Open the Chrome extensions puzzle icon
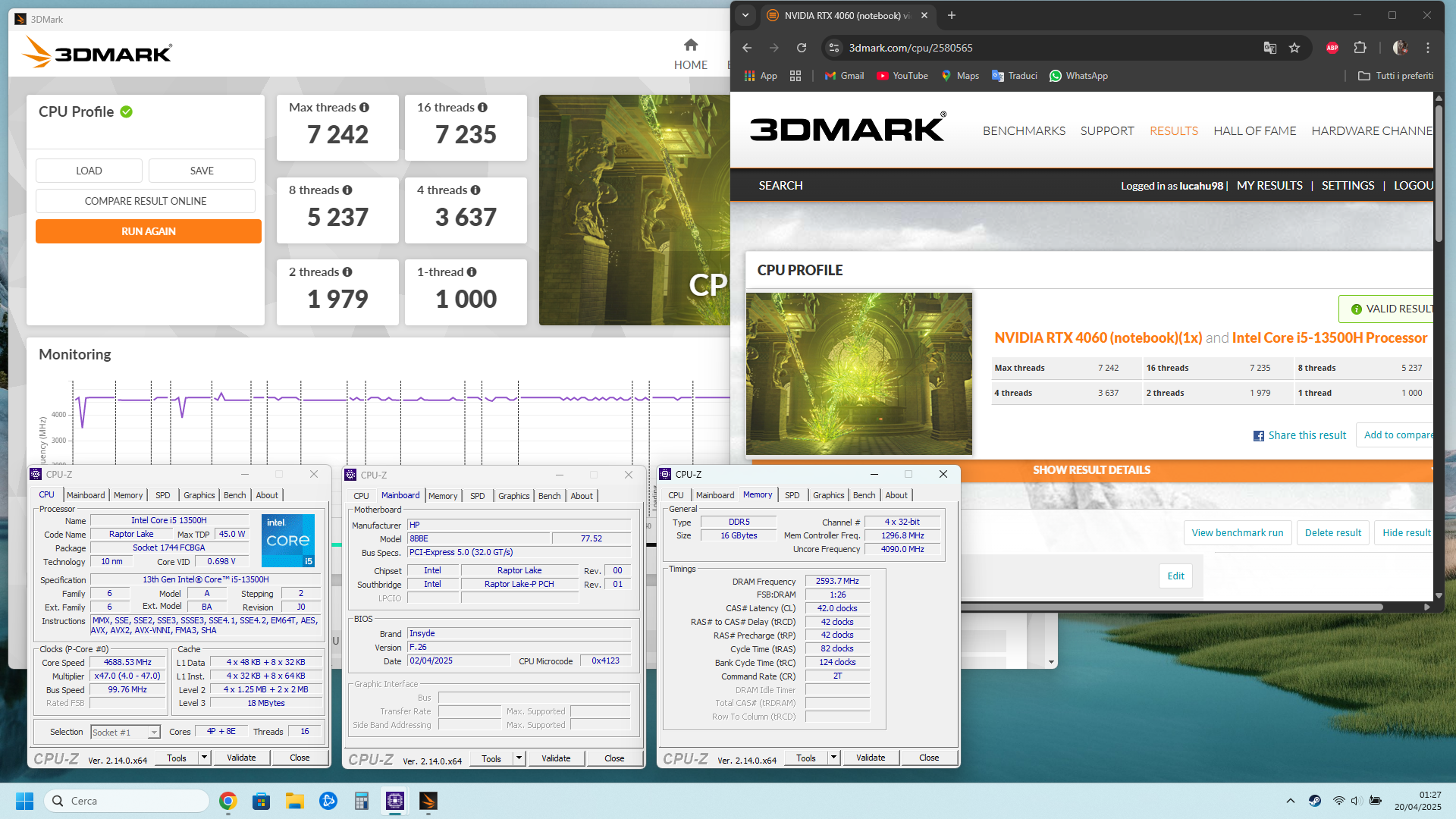The height and width of the screenshot is (819, 1456). tap(1360, 48)
